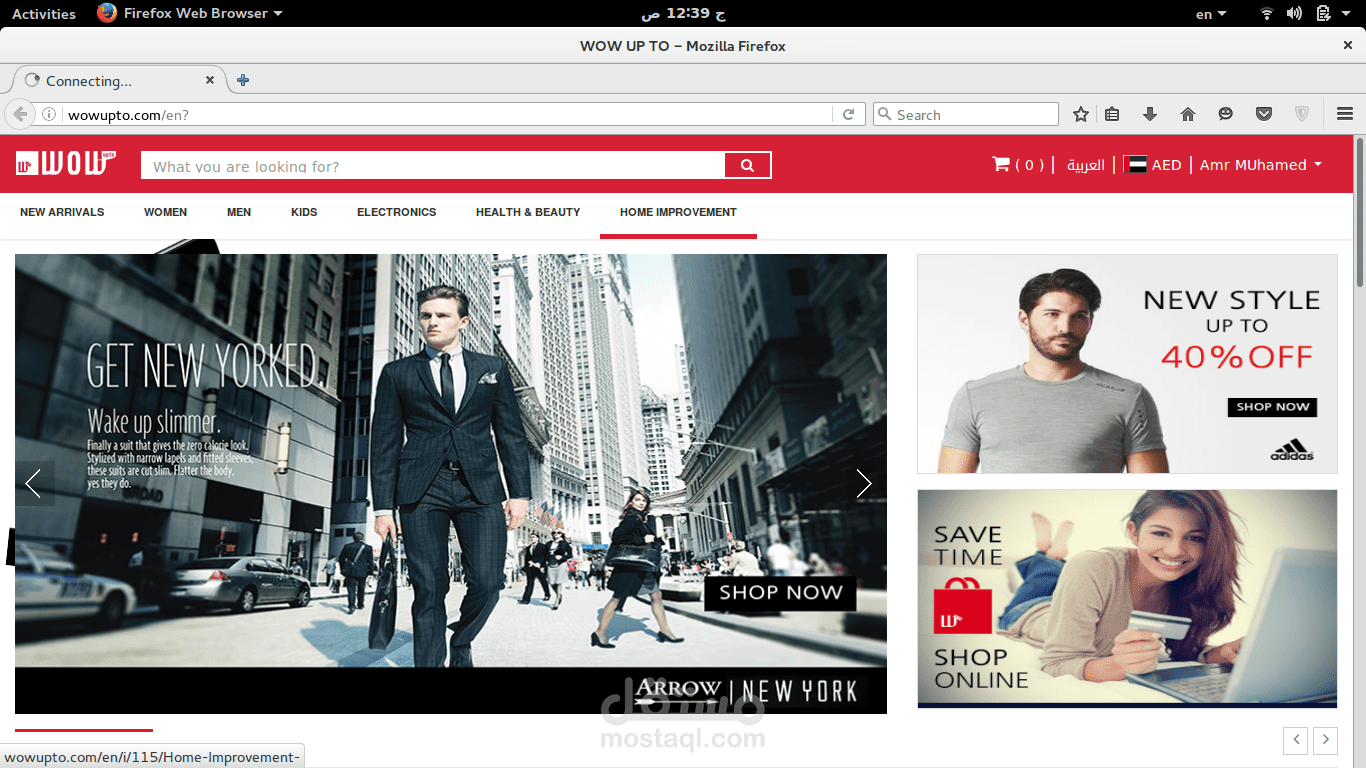This screenshot has width=1366, height=768.
Task: Open the NEW ARRIVALS category
Action: (x=62, y=212)
